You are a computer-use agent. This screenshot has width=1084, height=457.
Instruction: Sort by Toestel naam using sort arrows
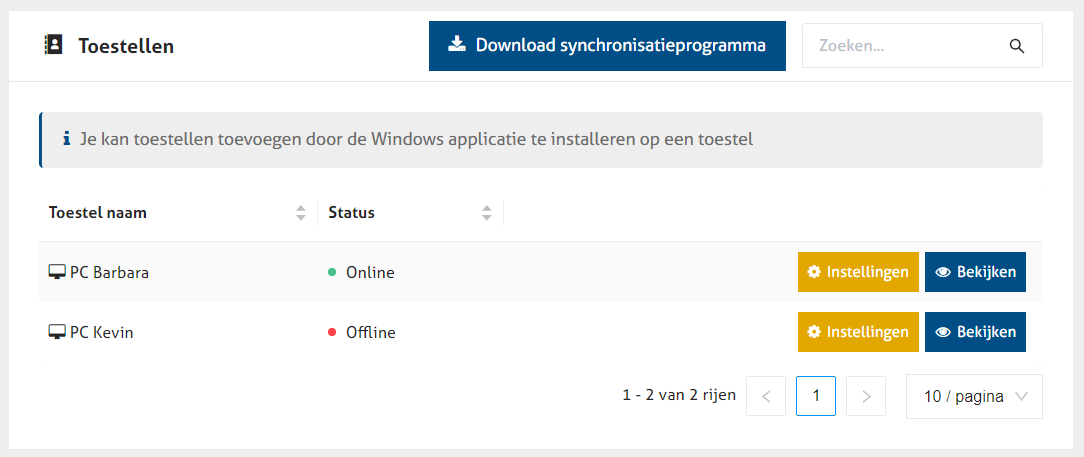(x=300, y=212)
